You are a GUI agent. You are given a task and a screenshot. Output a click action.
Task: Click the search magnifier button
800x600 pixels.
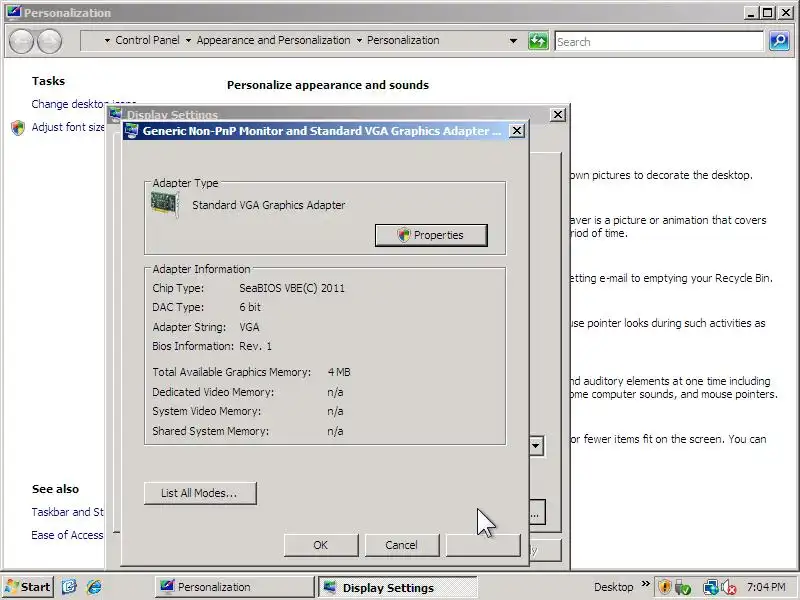pos(779,41)
